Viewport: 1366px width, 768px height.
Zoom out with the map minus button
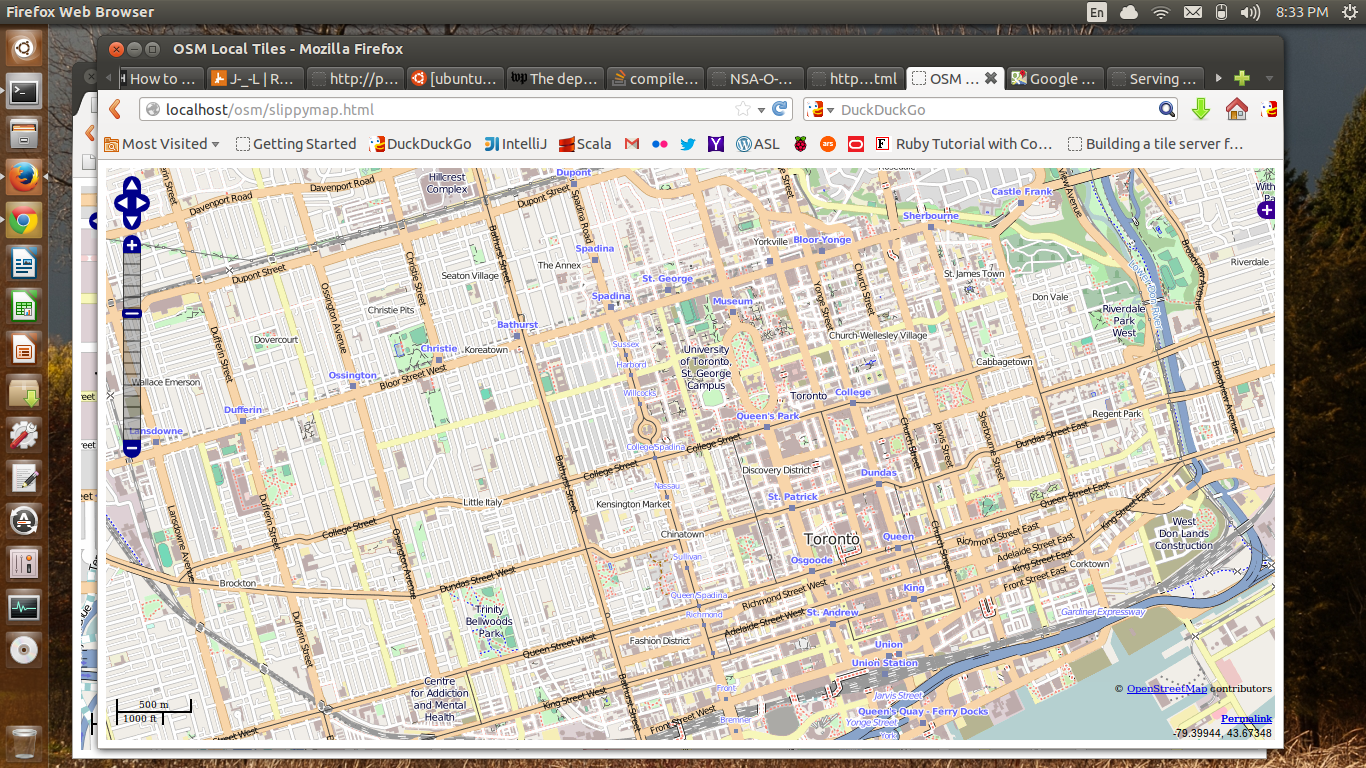point(132,449)
